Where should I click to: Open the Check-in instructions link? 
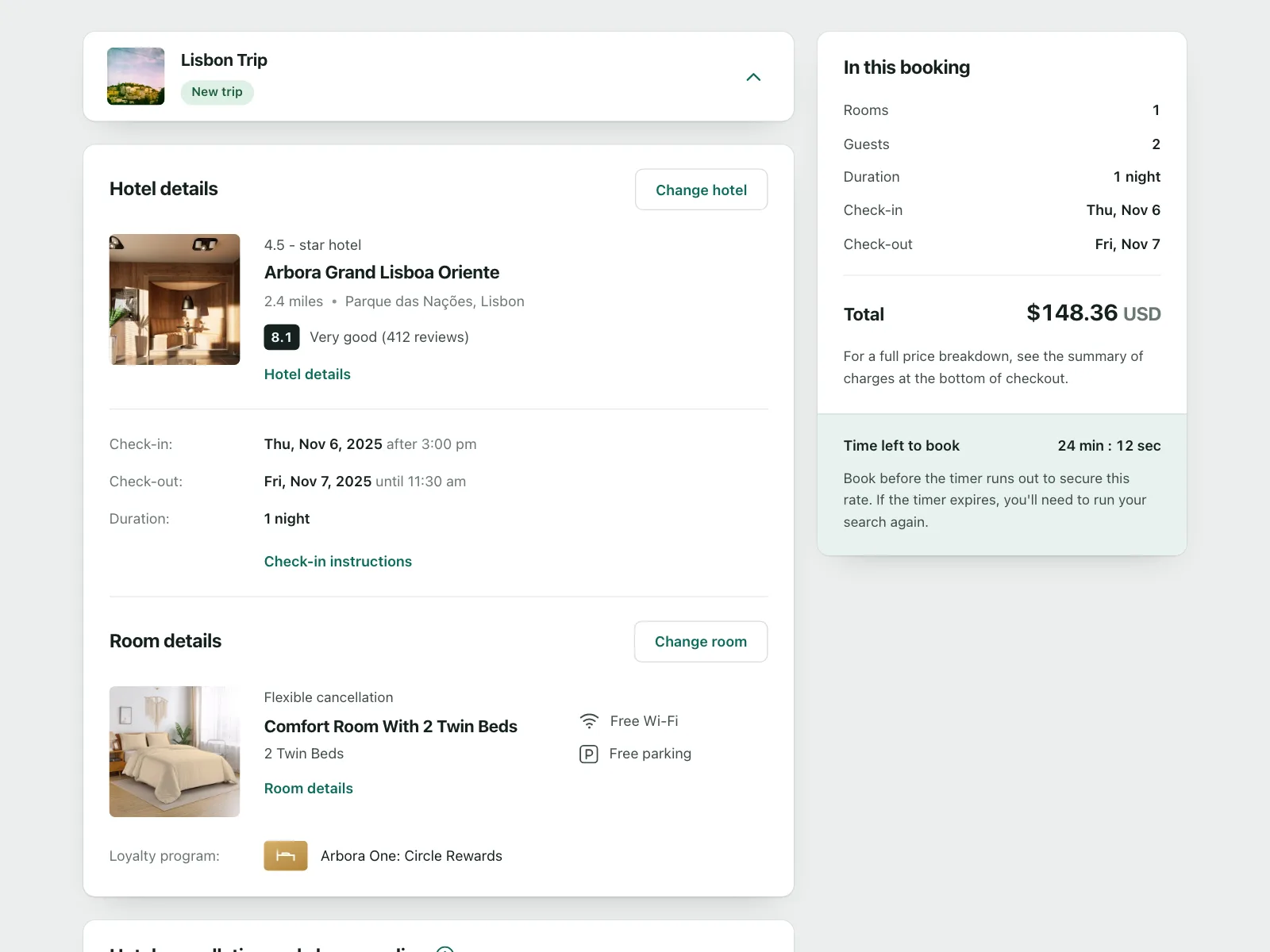point(338,562)
